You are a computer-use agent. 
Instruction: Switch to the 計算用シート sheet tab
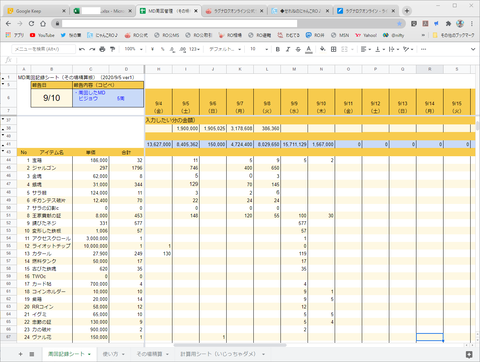(x=222, y=354)
